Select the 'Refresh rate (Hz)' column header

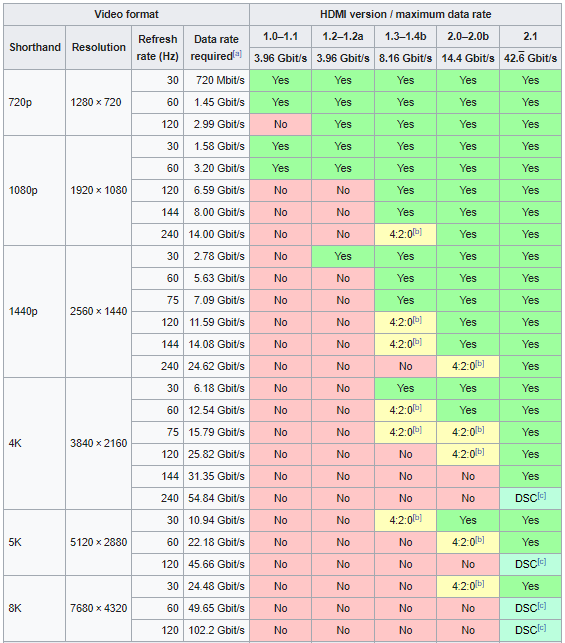pos(157,47)
